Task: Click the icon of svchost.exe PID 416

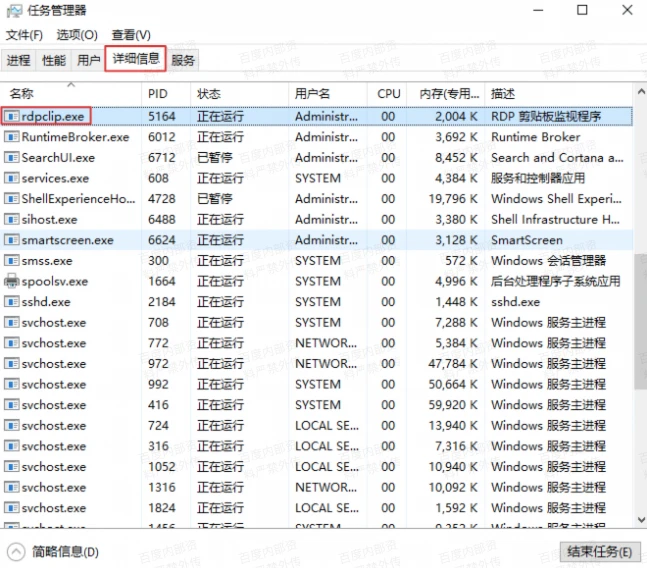Action: (x=12, y=405)
